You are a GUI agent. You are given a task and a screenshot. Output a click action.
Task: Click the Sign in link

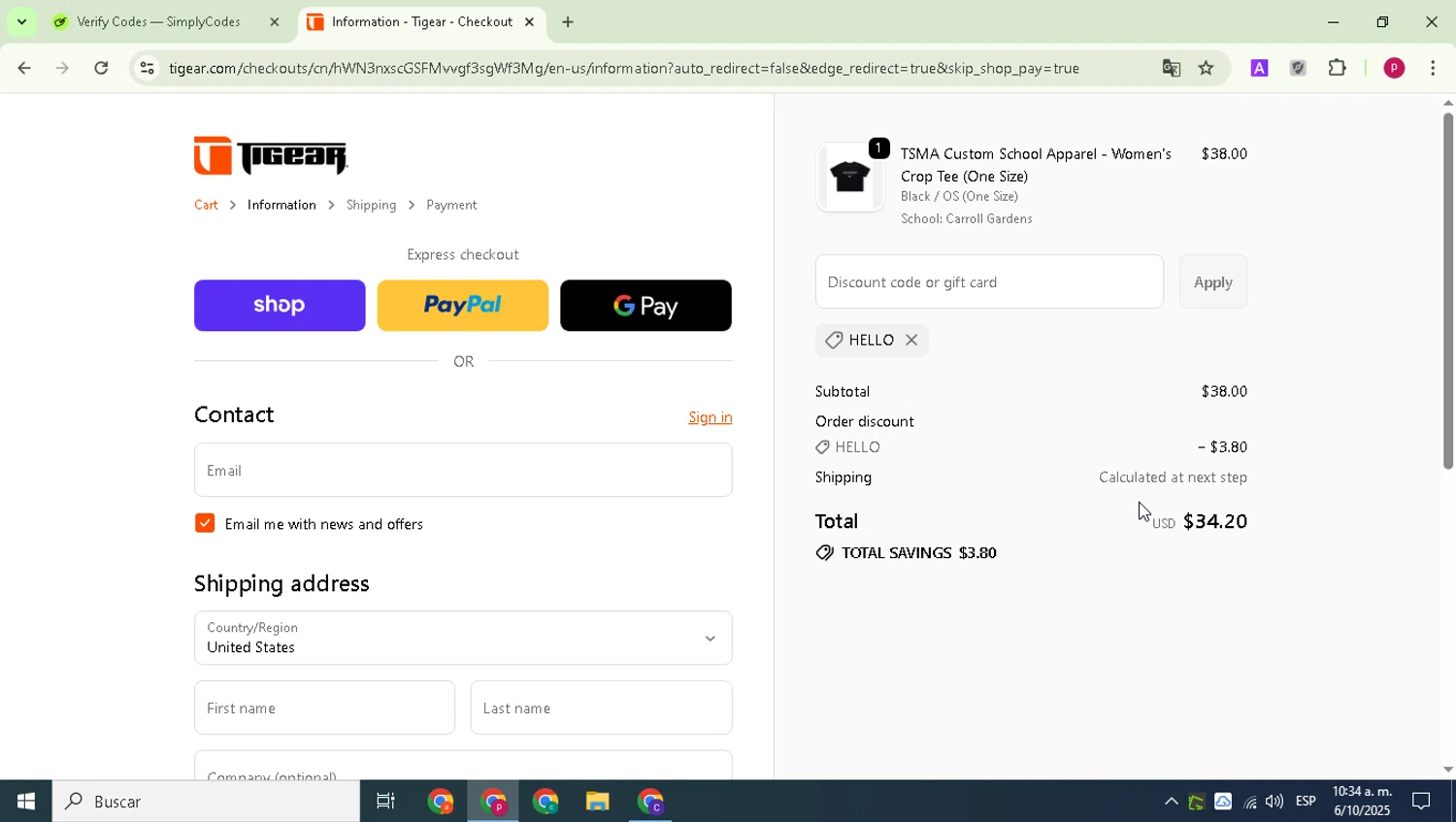(710, 417)
